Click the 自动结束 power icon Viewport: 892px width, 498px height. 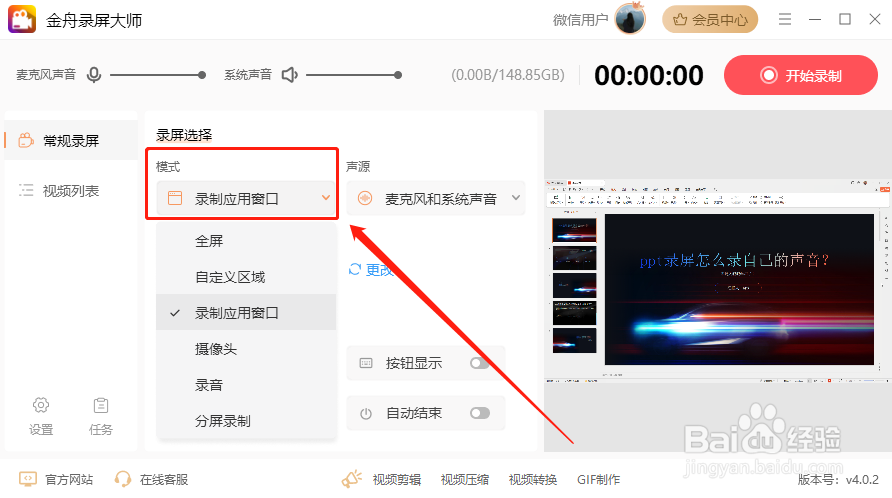click(x=366, y=414)
